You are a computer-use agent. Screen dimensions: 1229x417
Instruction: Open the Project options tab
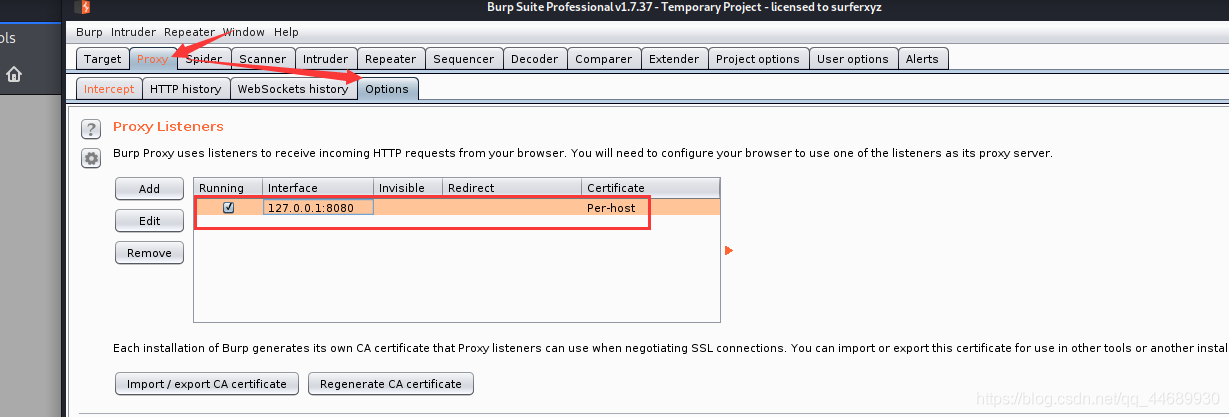pyautogui.click(x=758, y=59)
